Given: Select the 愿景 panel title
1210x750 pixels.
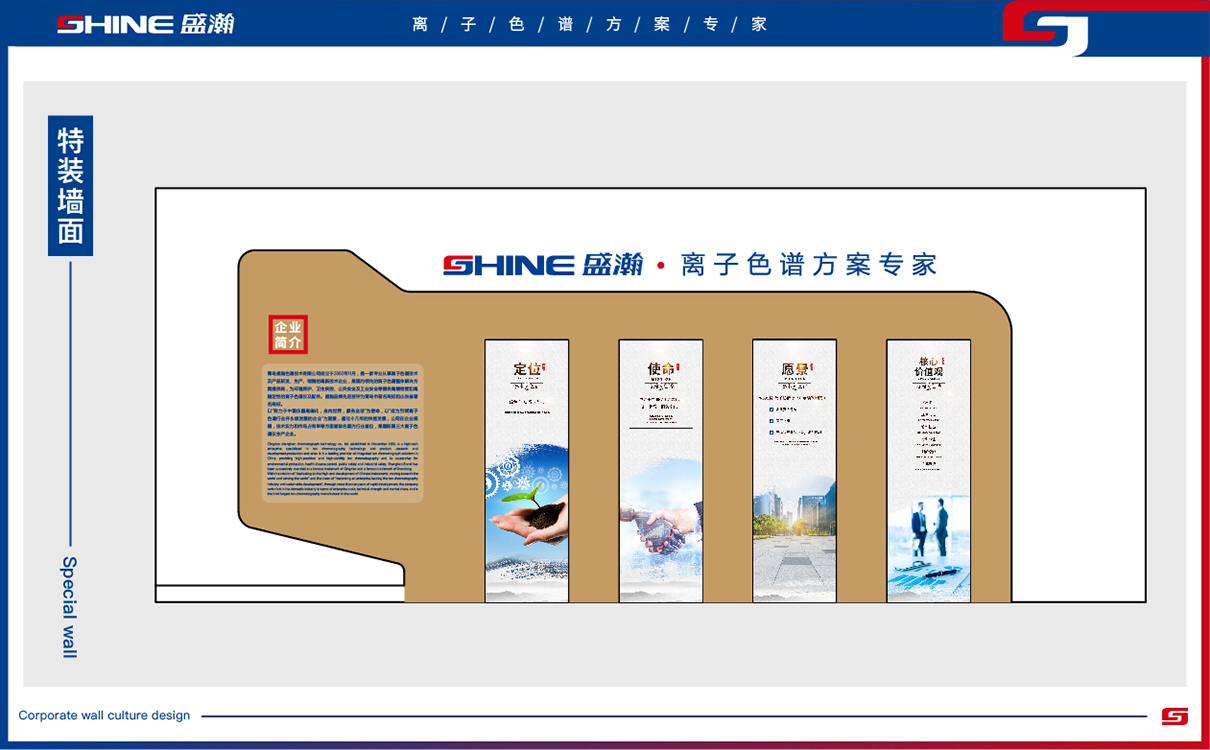Looking at the screenshot, I should click(795, 369).
